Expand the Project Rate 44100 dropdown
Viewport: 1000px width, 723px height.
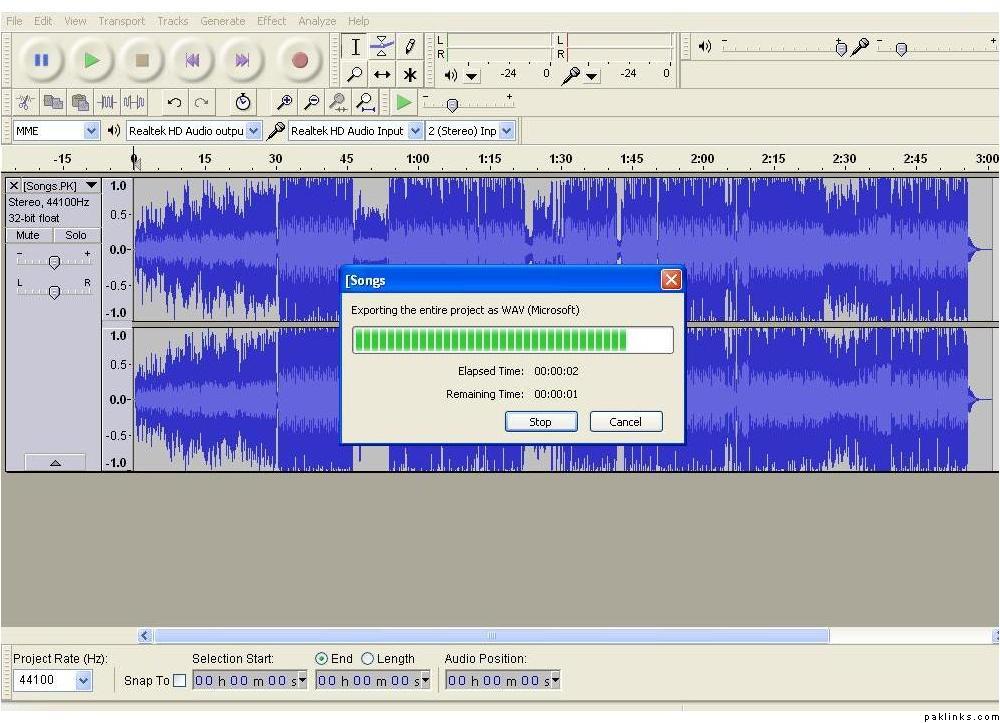(83, 681)
